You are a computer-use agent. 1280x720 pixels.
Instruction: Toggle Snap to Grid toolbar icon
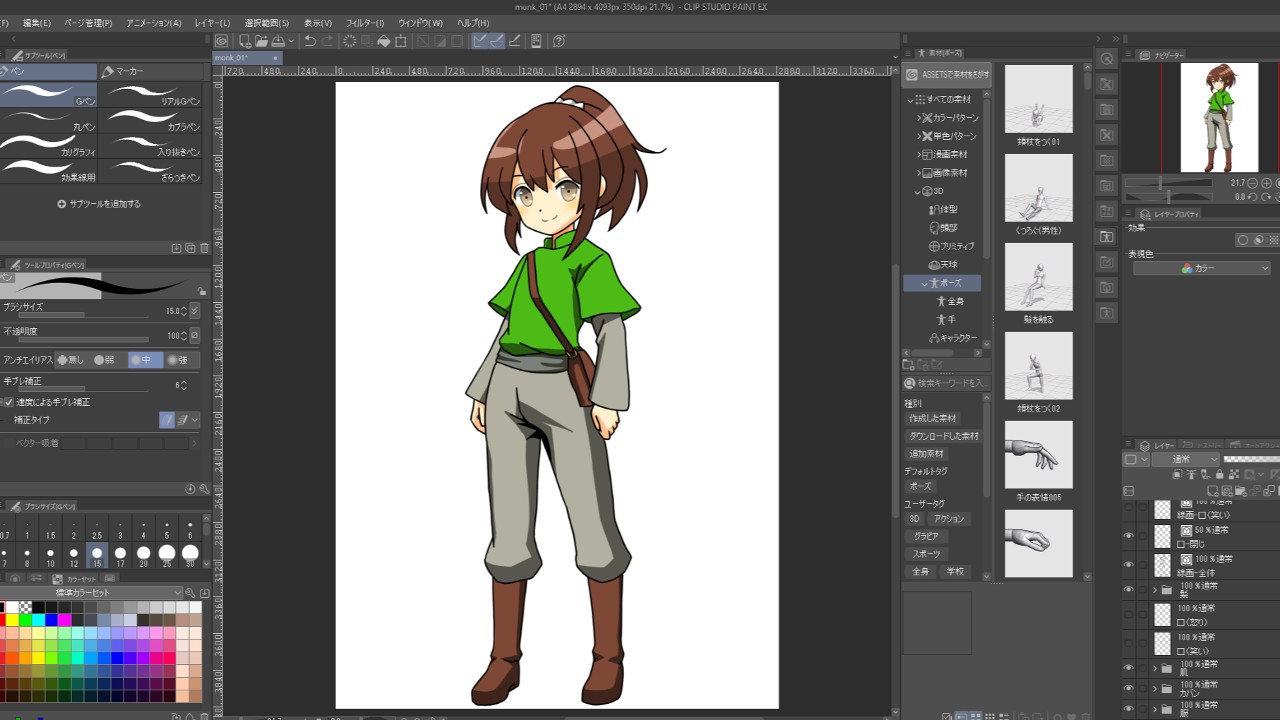pos(514,41)
